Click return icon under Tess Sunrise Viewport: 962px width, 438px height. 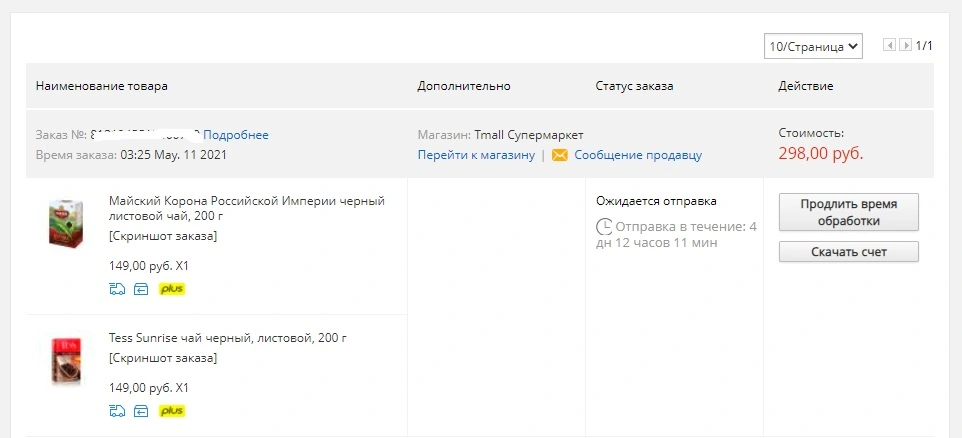click(x=141, y=411)
